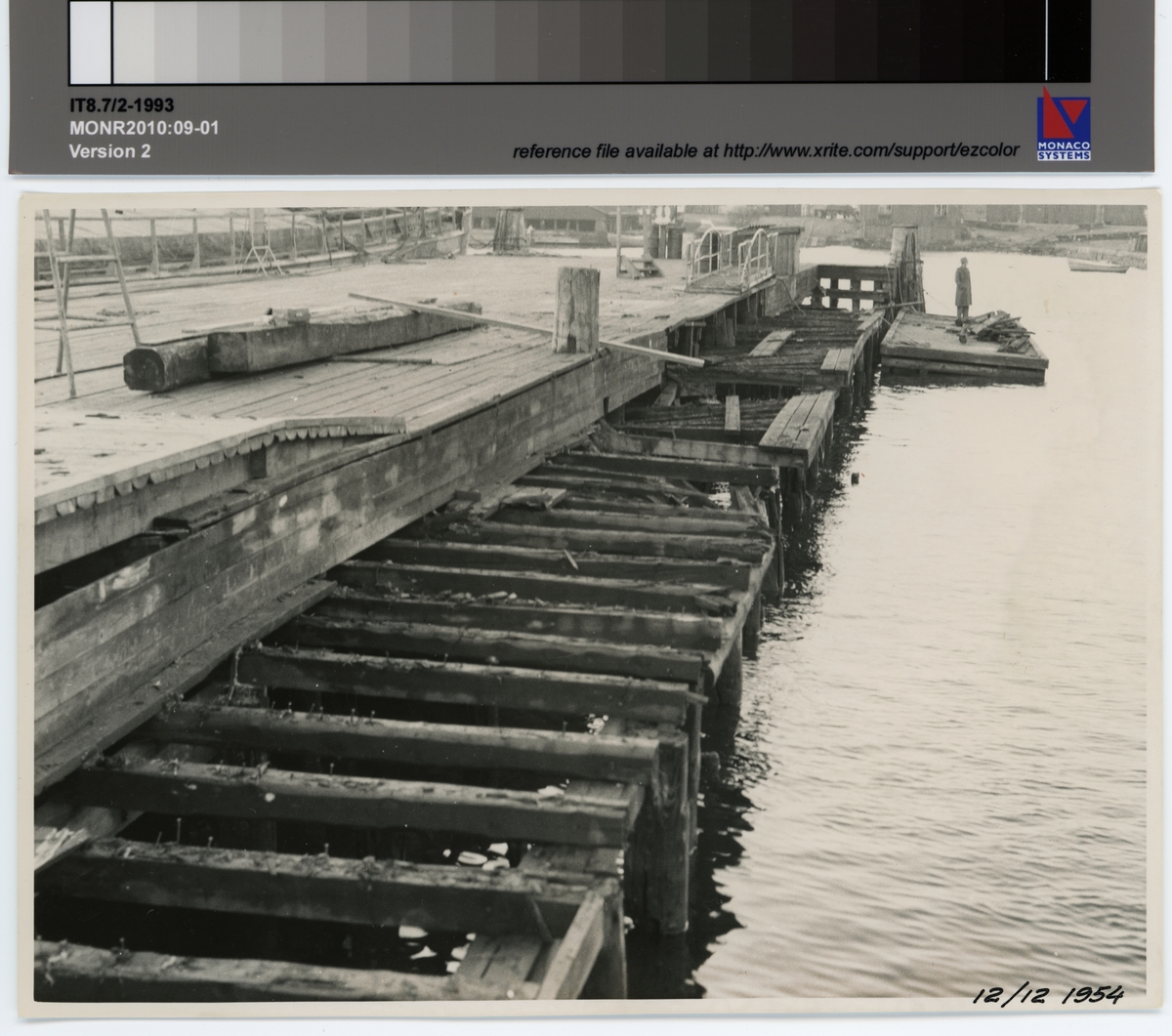The height and width of the screenshot is (1036, 1172).
Task: Click the long thin plank leaning over the dock edge
Action: coord(527,326)
